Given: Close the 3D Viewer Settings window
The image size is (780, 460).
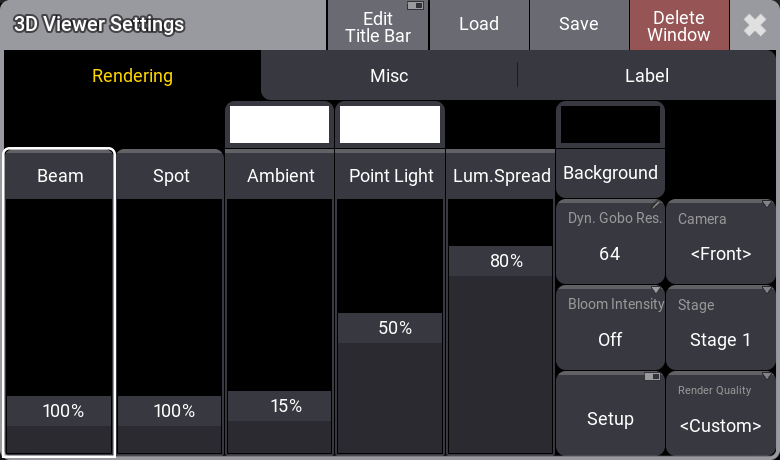Looking at the screenshot, I should tap(755, 25).
